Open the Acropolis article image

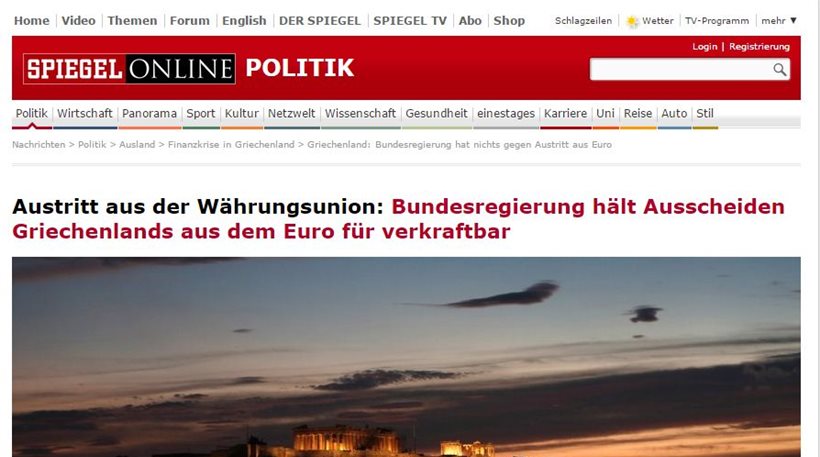pyautogui.click(x=406, y=357)
